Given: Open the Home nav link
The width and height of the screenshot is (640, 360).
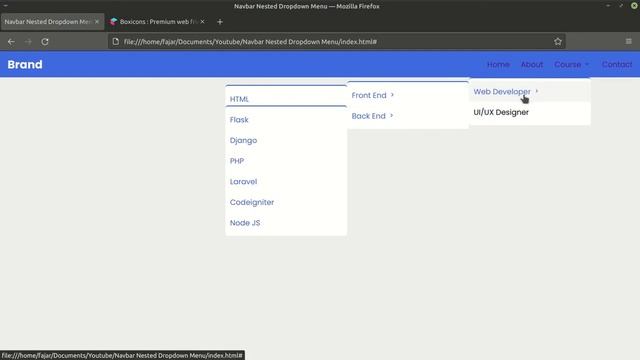Looking at the screenshot, I should pos(498,64).
